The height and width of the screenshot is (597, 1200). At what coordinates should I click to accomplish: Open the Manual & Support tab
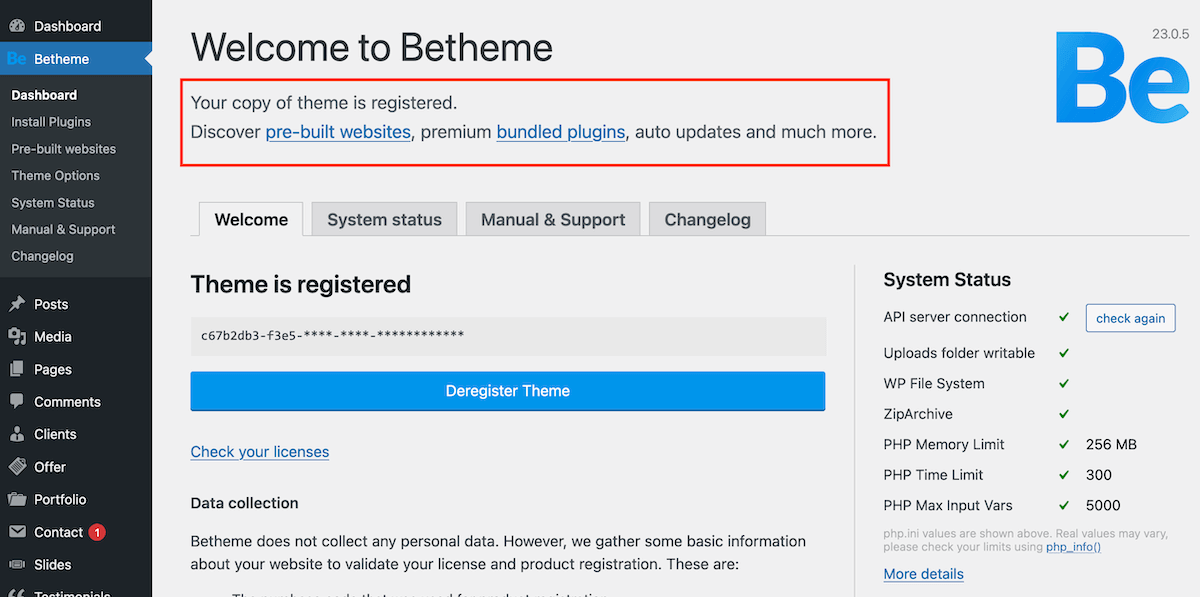point(553,220)
